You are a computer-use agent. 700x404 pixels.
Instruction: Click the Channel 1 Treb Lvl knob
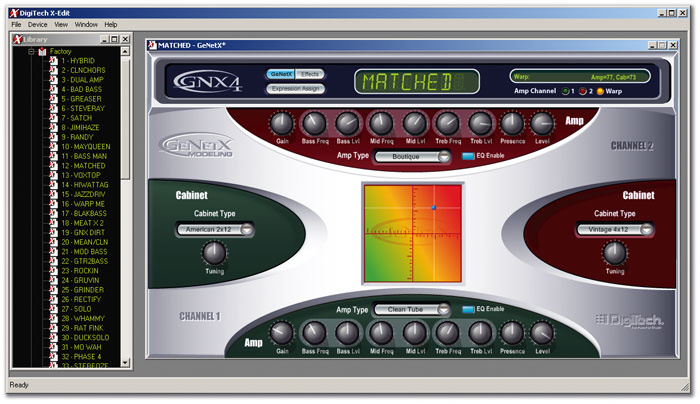[480, 333]
